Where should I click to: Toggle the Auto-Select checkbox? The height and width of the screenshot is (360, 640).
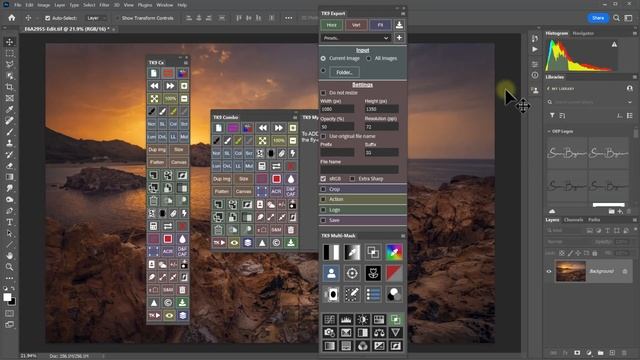click(x=47, y=18)
